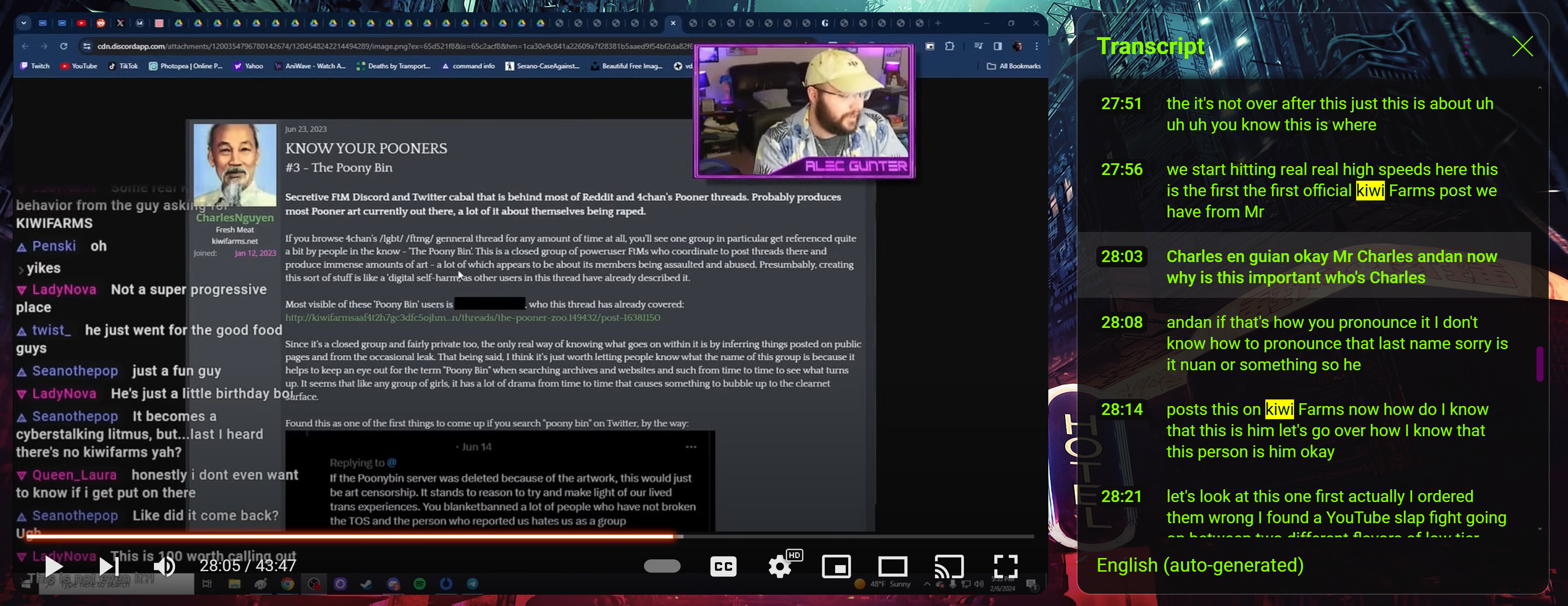Click the Transcript panel heading
This screenshot has height=606, width=1568.
click(x=1150, y=46)
